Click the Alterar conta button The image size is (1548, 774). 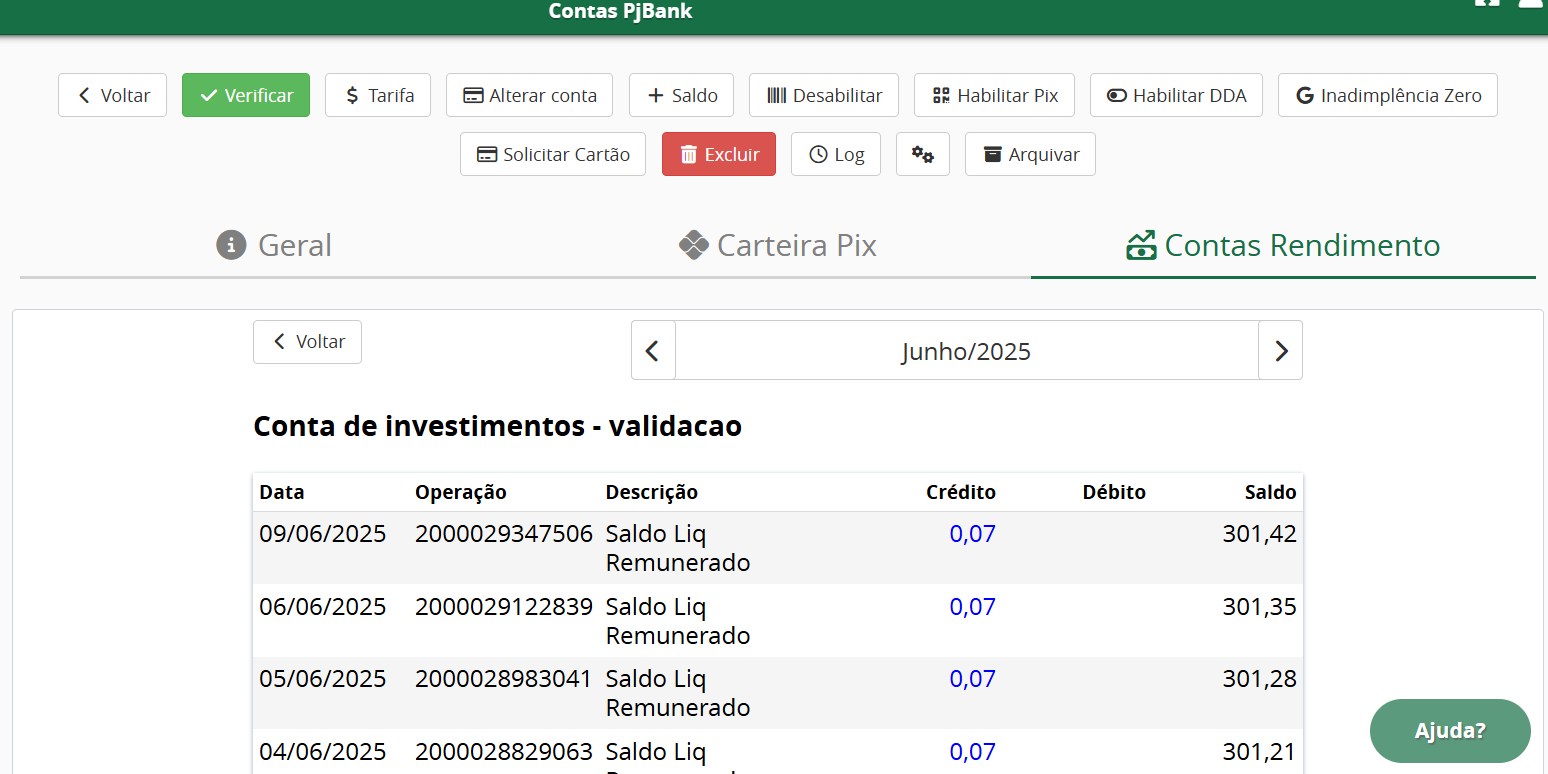(529, 96)
